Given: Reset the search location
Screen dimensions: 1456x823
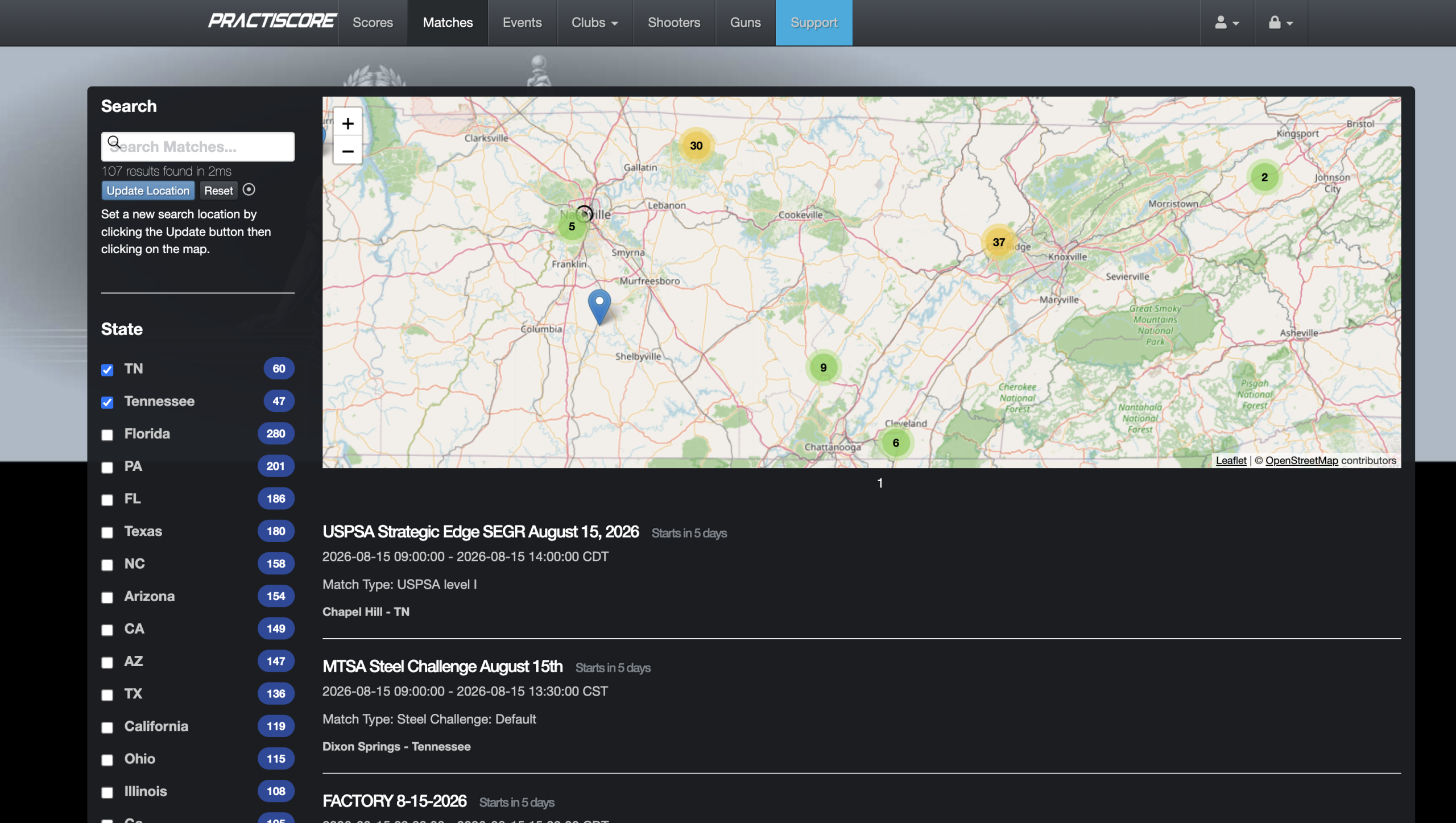Looking at the screenshot, I should (x=218, y=191).
